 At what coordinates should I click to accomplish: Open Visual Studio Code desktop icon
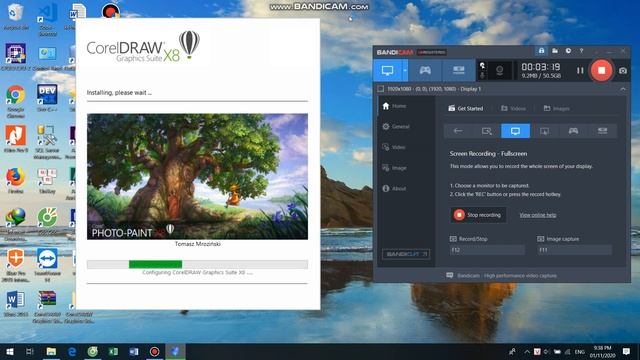pos(47,20)
